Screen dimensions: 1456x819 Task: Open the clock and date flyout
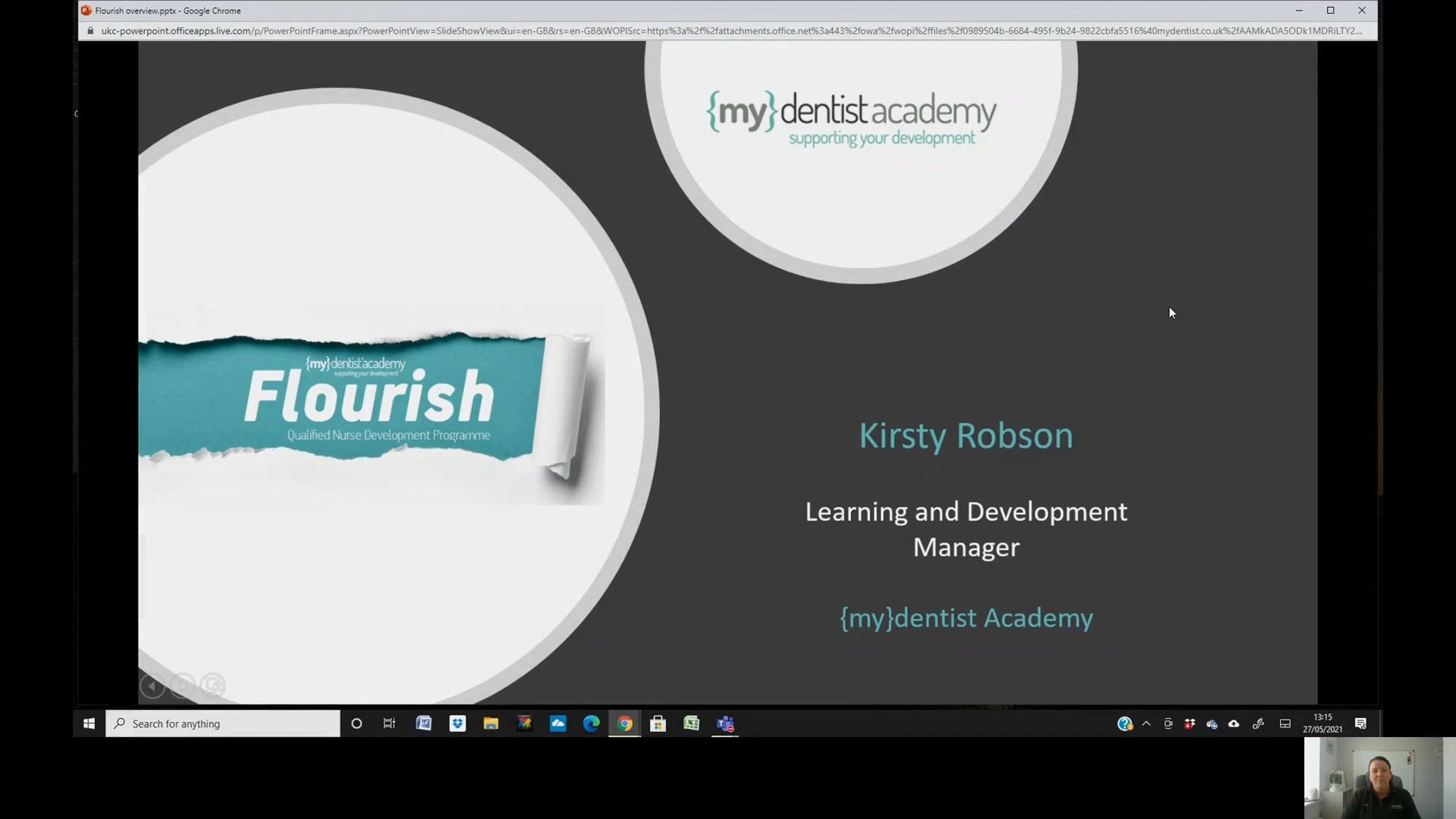tap(1323, 723)
